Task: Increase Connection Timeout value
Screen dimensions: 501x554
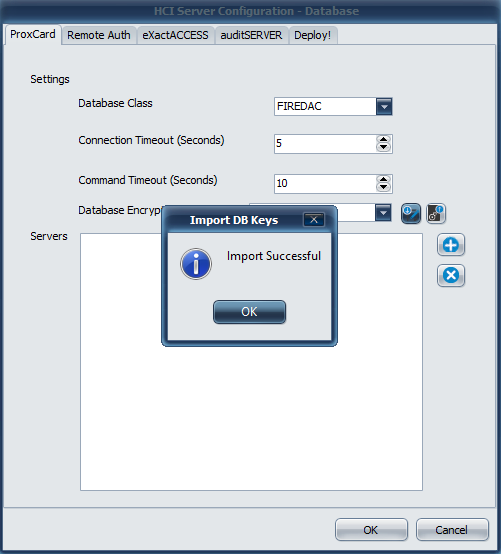Action: click(x=383, y=140)
